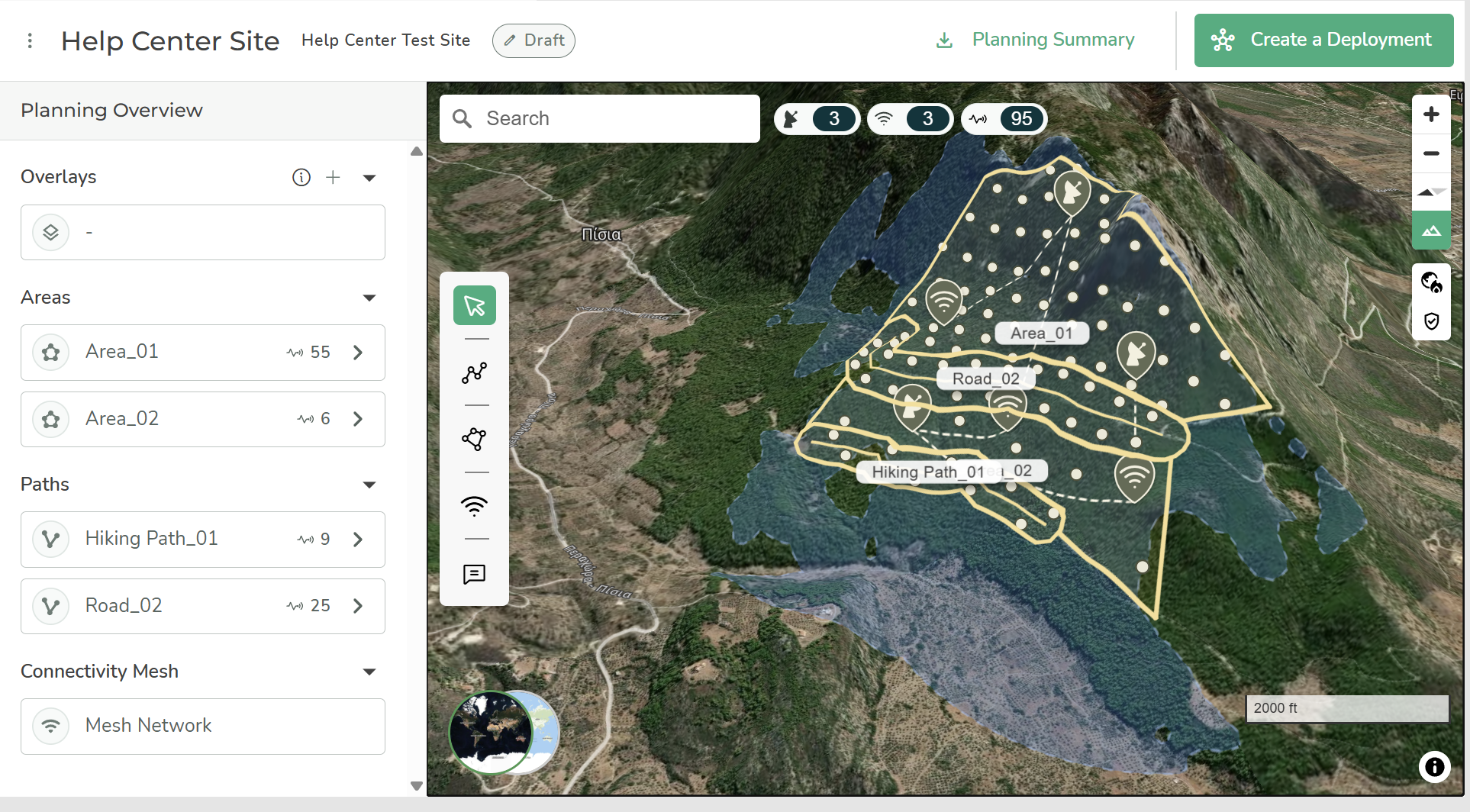Toggle the 3D terrain view button
This screenshot has height=812, width=1470.
(1431, 230)
